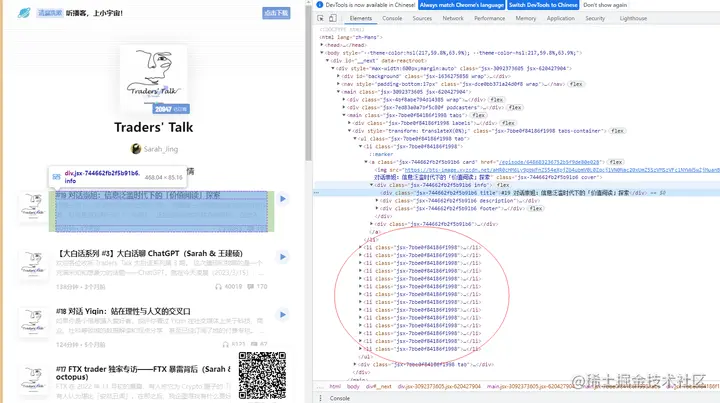Viewport: 720px width, 403px height.
Task: Toggle the device toolbar icon in DevTools
Action: pos(332,18)
